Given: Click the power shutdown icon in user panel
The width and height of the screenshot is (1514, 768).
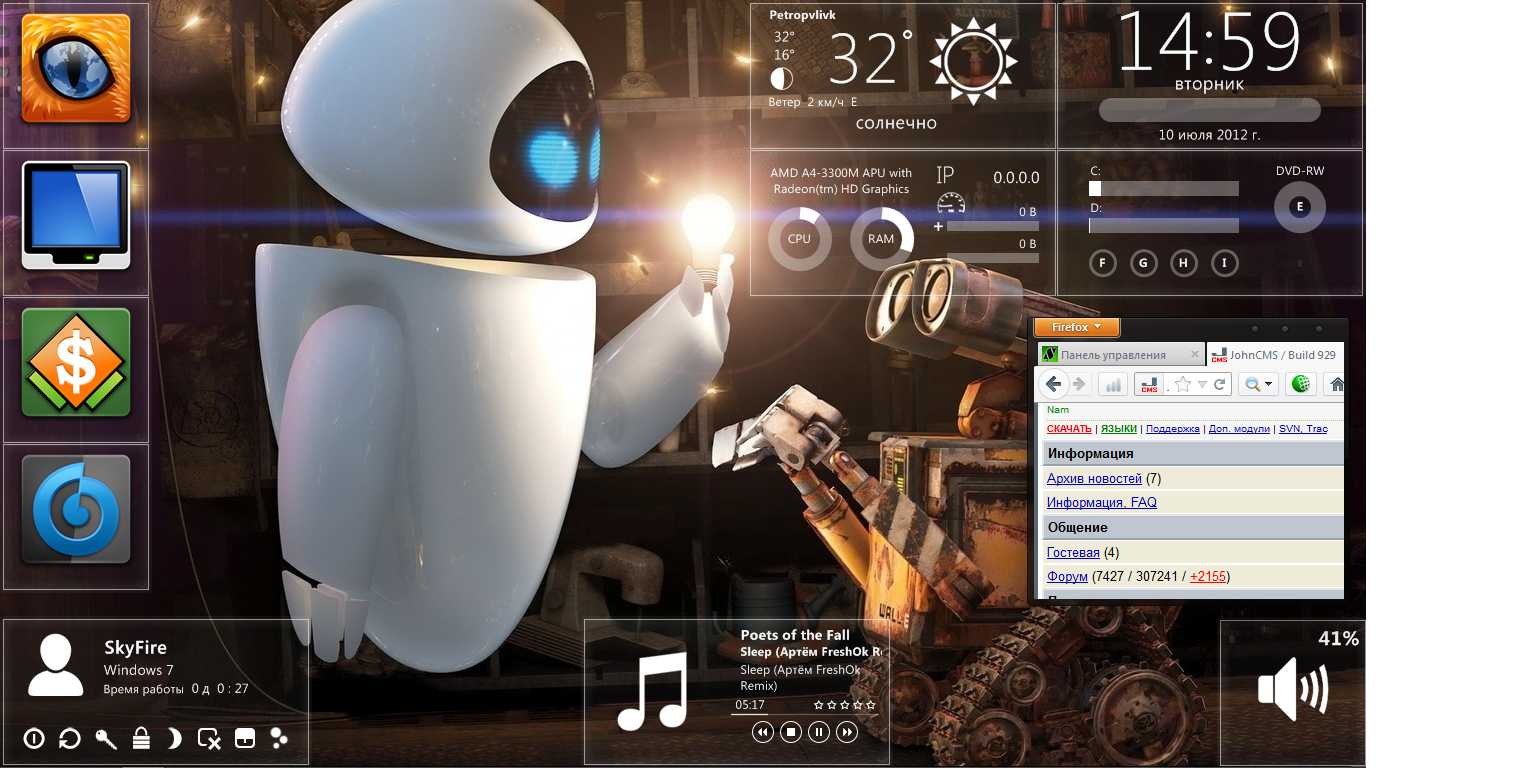Looking at the screenshot, I should pyautogui.click(x=34, y=739).
